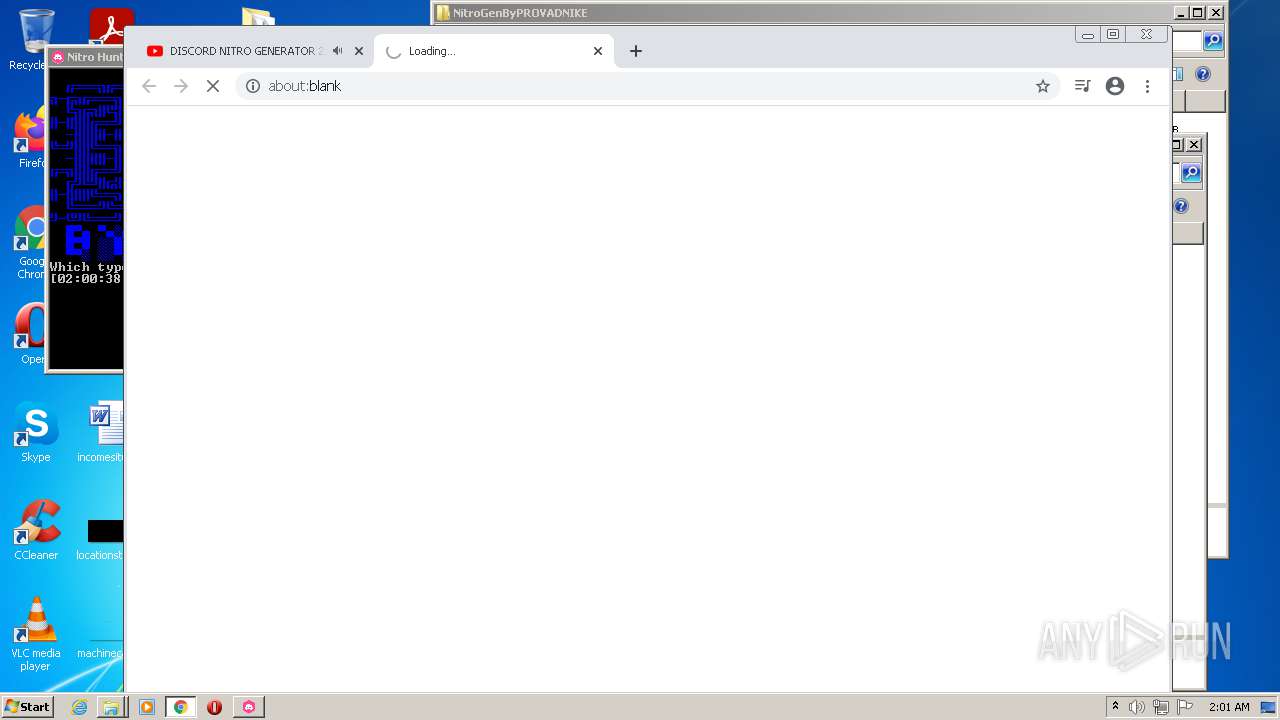Click search icon in the inner background window
This screenshot has height=720, width=1280.
tap(1191, 173)
